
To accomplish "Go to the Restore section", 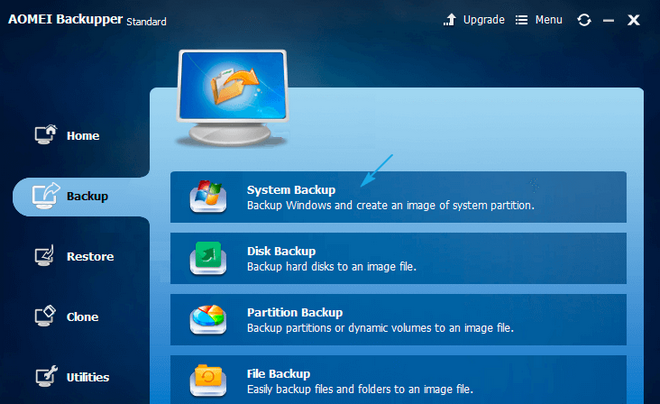I will (x=90, y=257).
